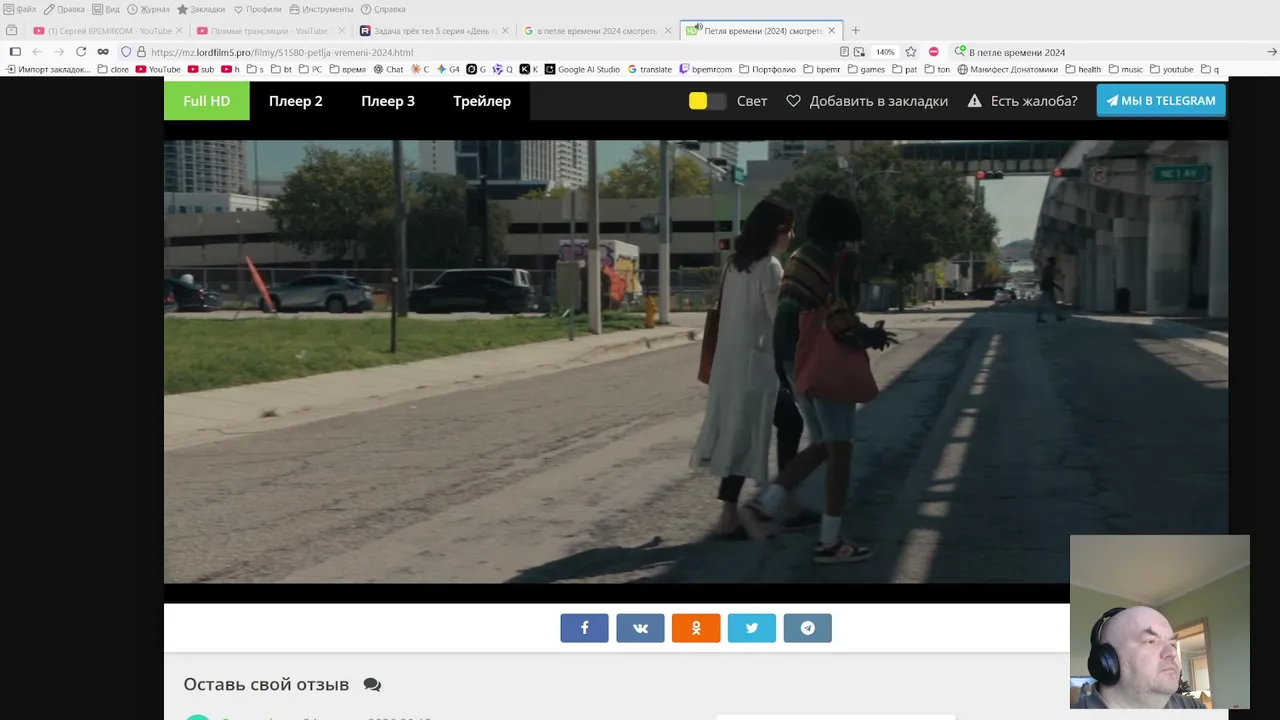This screenshot has width=1280, height=720.
Task: Open the Профили menu
Action: point(258,9)
